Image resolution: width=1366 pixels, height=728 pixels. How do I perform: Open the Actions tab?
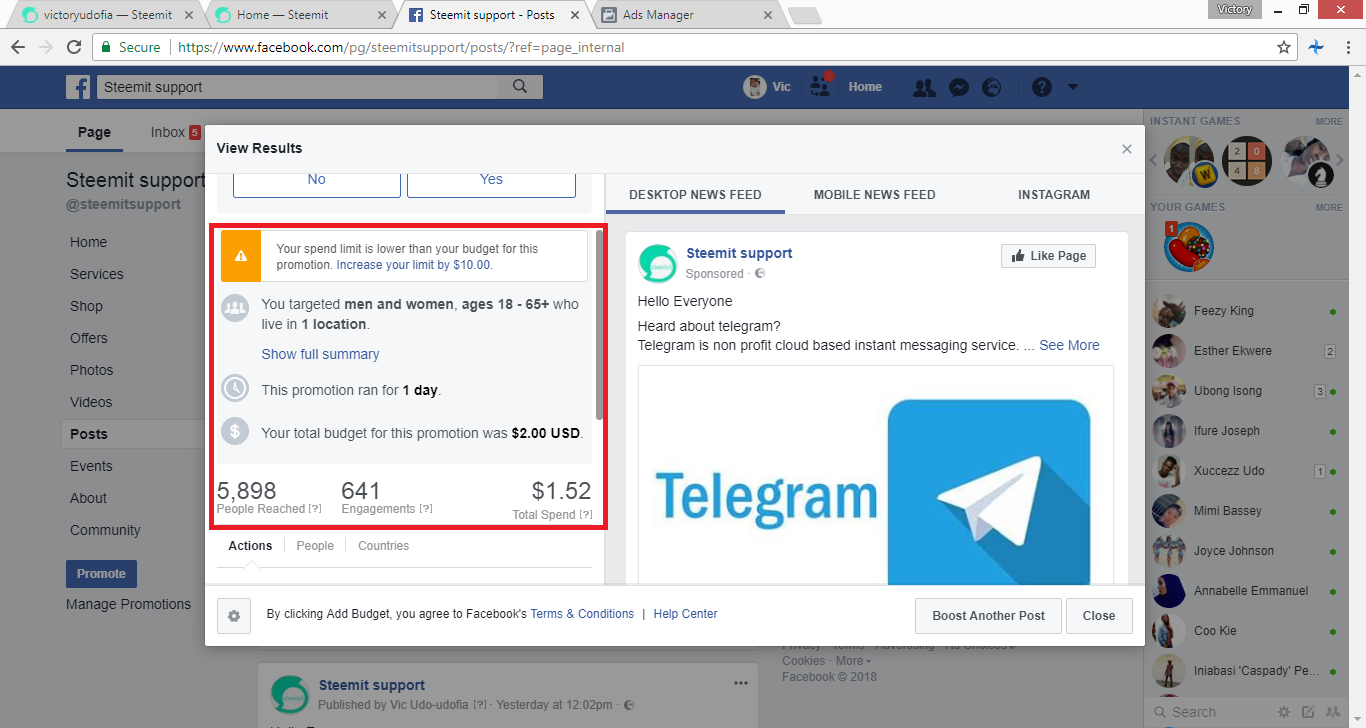(250, 546)
